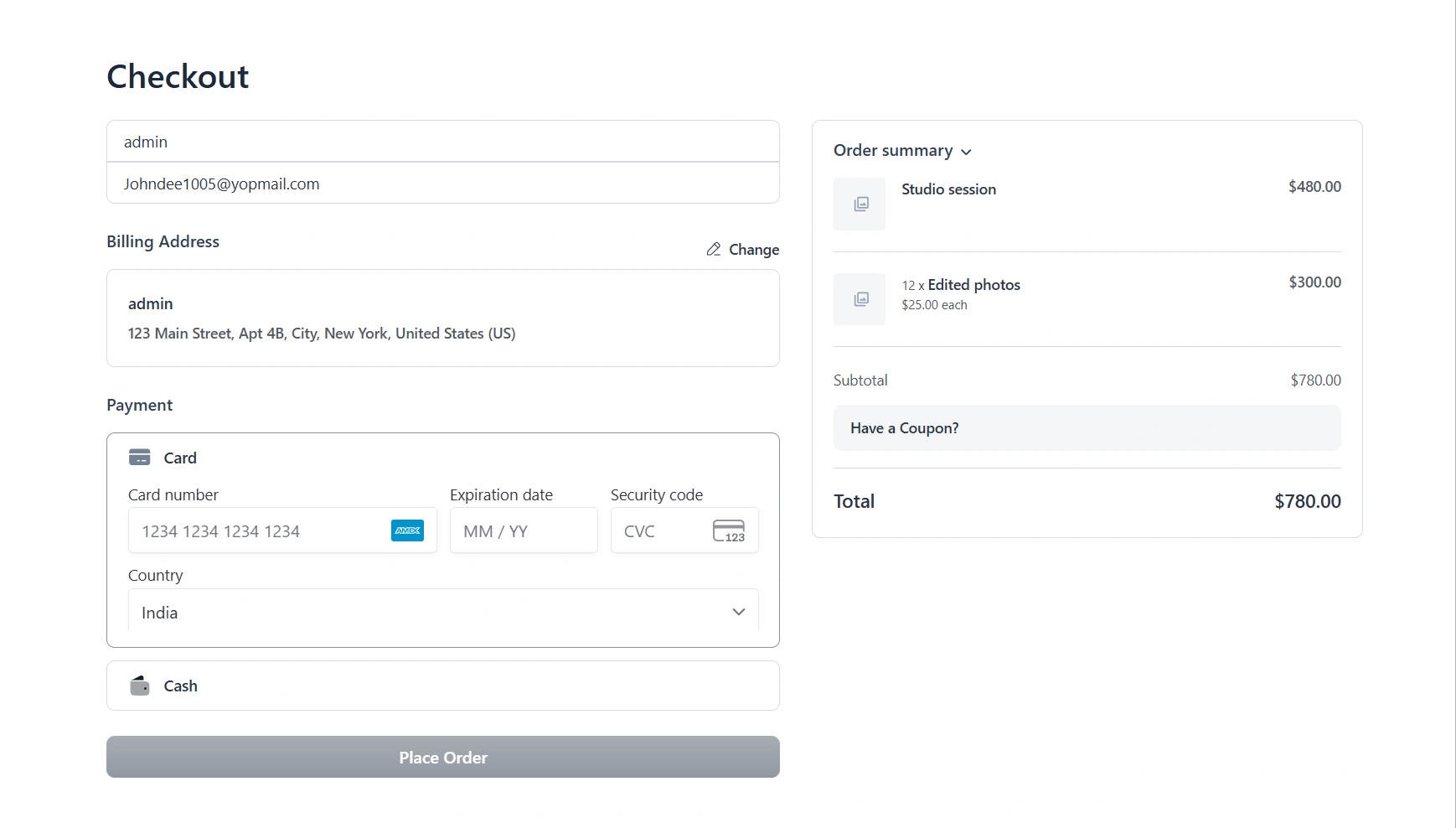
Task: Click the Edited photos product image placeholder
Action: point(860,299)
